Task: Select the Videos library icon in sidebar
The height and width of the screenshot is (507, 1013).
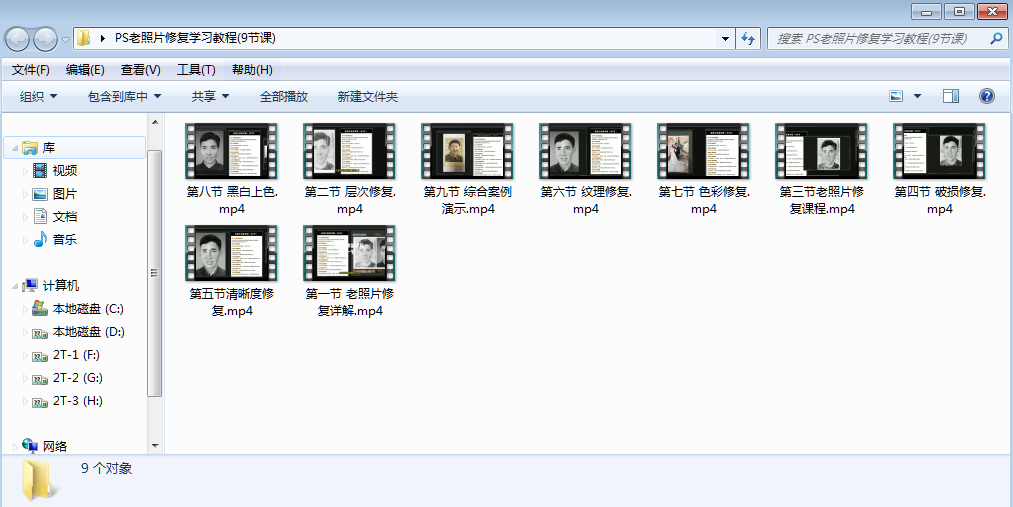Action: tap(40, 171)
